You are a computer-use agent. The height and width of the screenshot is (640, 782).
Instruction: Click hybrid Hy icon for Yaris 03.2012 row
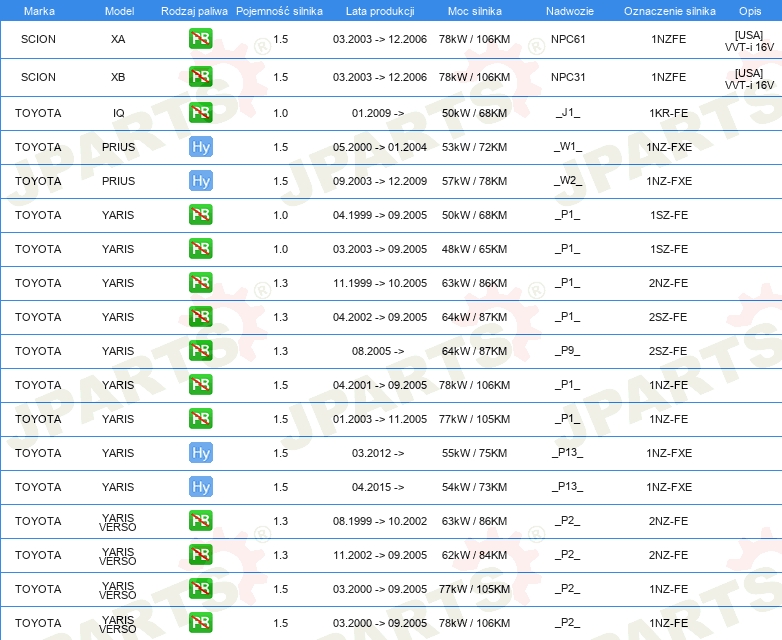pos(200,452)
